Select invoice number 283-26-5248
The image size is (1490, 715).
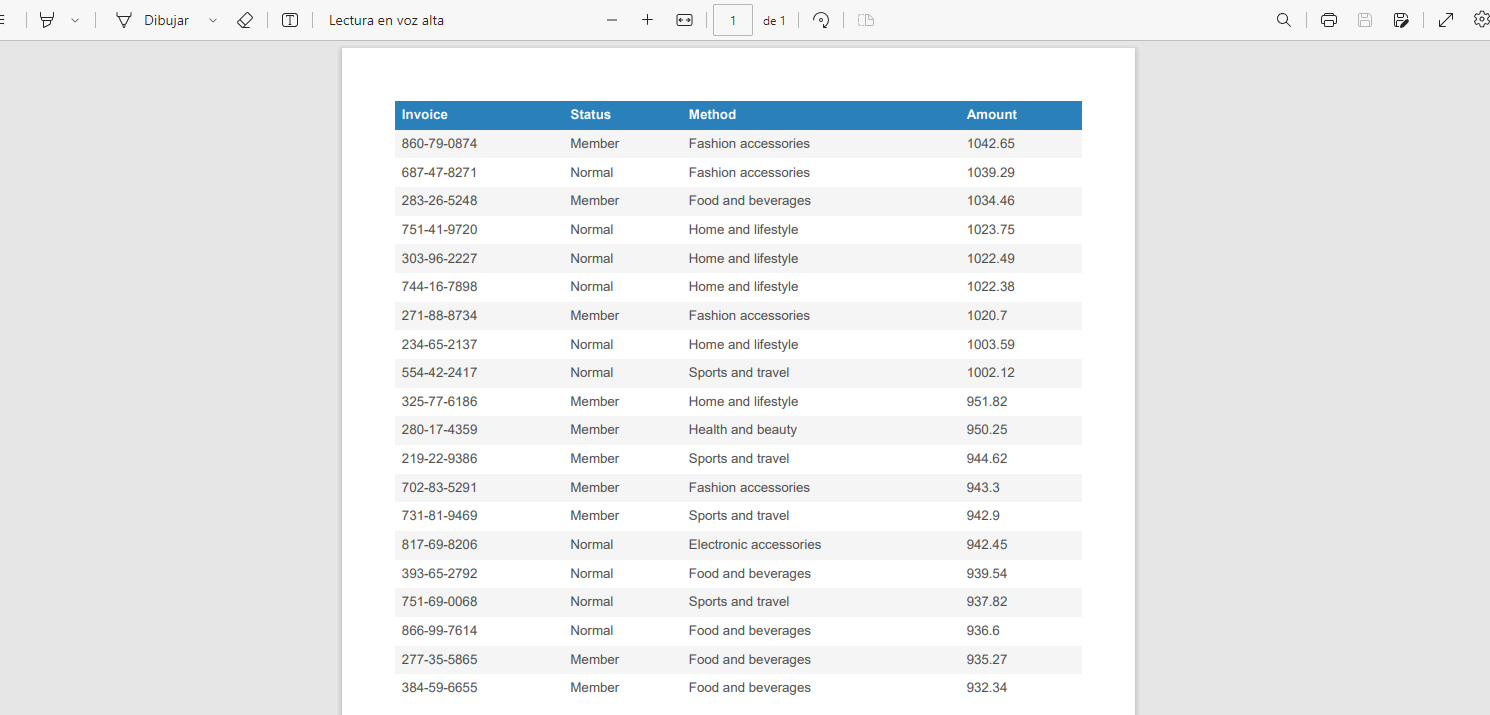pyautogui.click(x=439, y=201)
